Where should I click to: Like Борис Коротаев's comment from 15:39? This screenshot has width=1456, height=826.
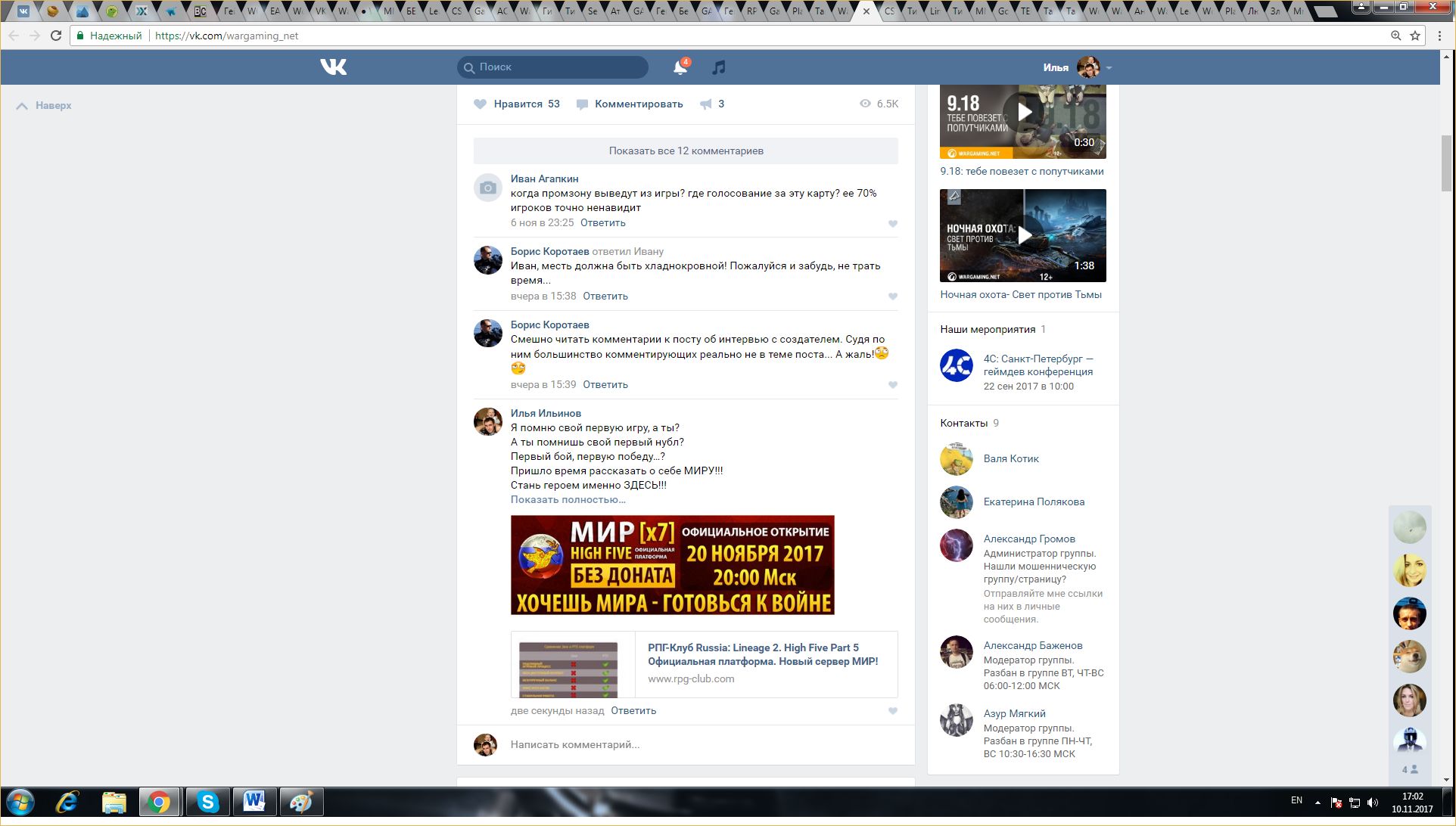pos(892,385)
